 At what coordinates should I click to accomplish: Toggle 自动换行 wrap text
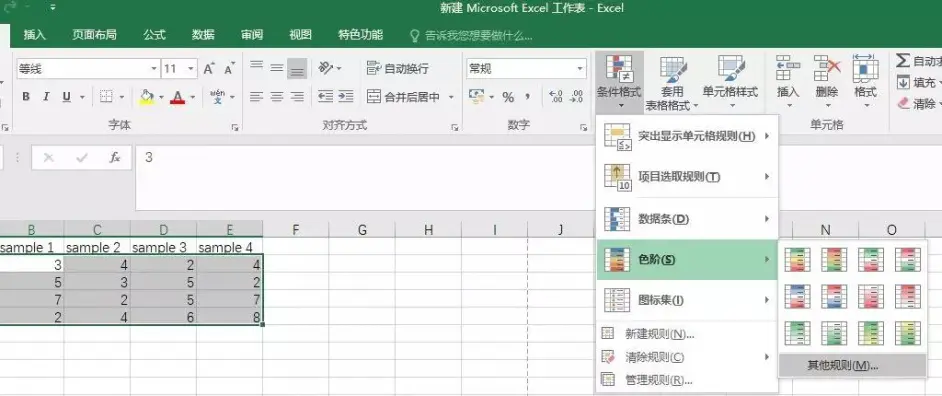click(x=398, y=69)
